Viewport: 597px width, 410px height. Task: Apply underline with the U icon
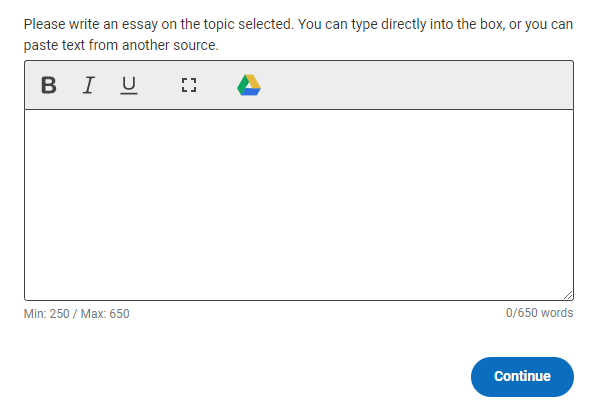tap(129, 85)
